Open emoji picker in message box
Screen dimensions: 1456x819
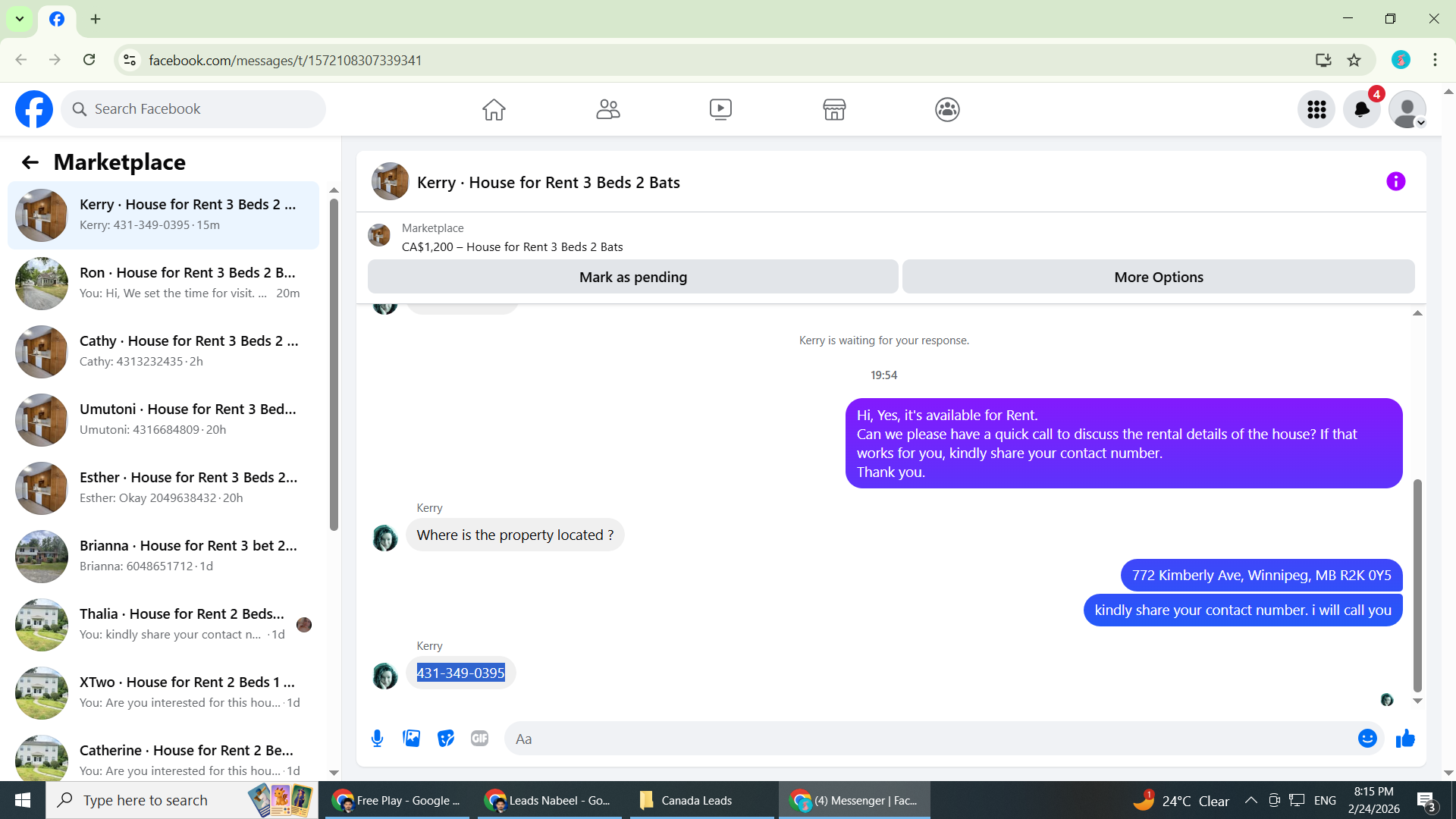click(1367, 739)
